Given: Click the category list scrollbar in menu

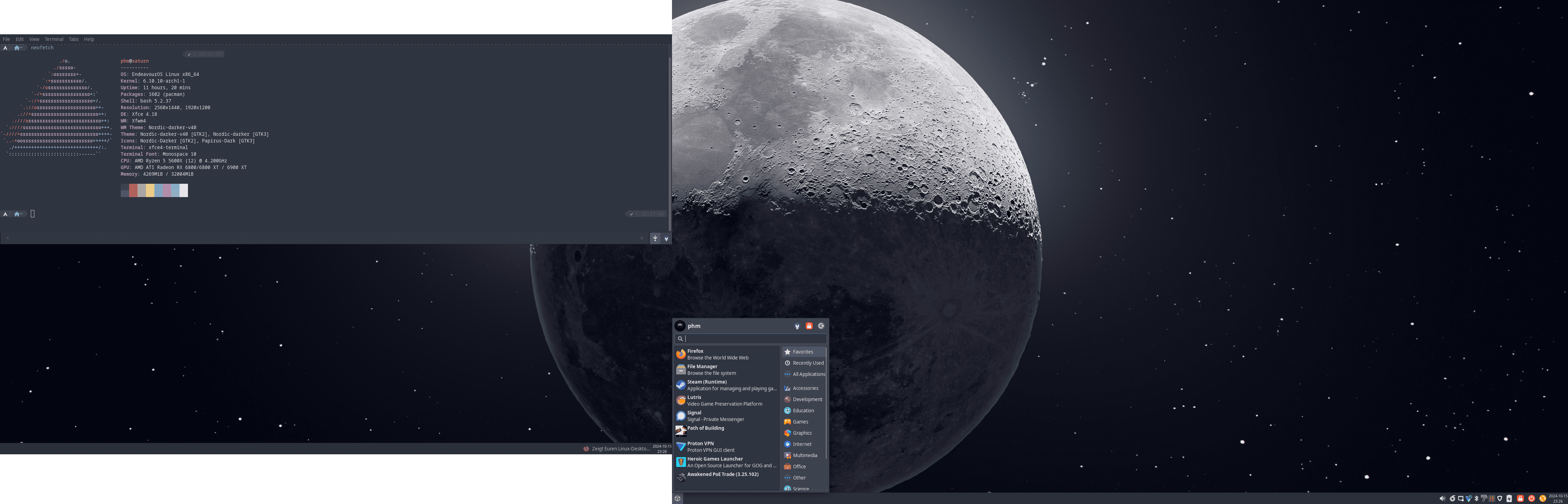Looking at the screenshot, I should 826,403.
